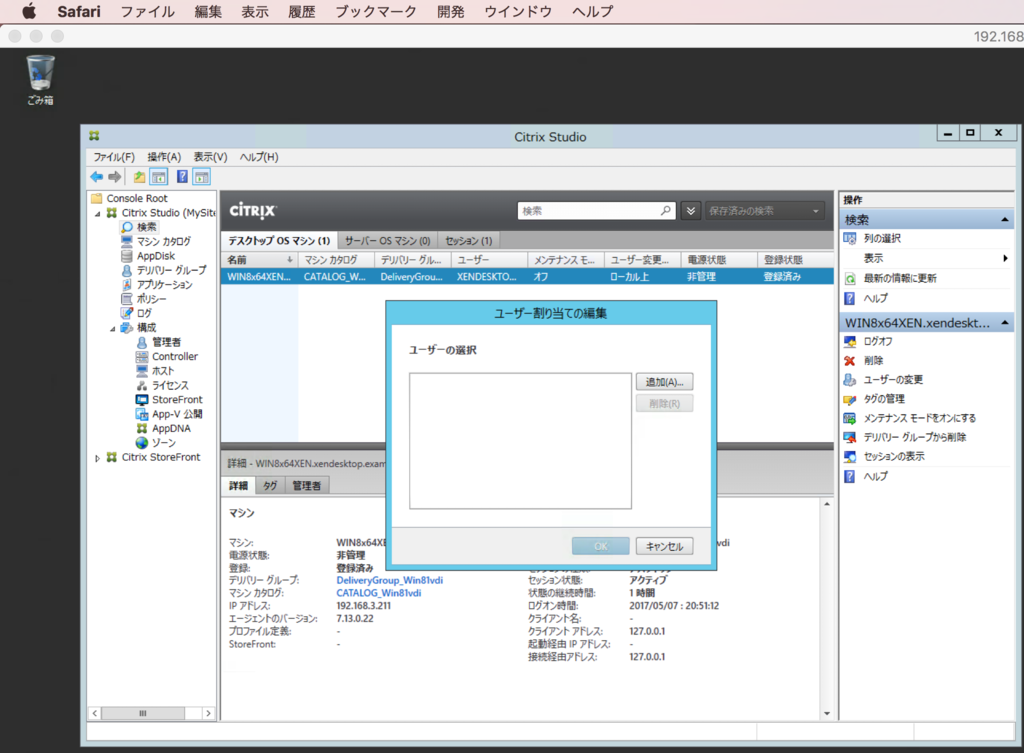This screenshot has width=1024, height=753.
Task: Open 操作(A) menu
Action: [x=164, y=157]
